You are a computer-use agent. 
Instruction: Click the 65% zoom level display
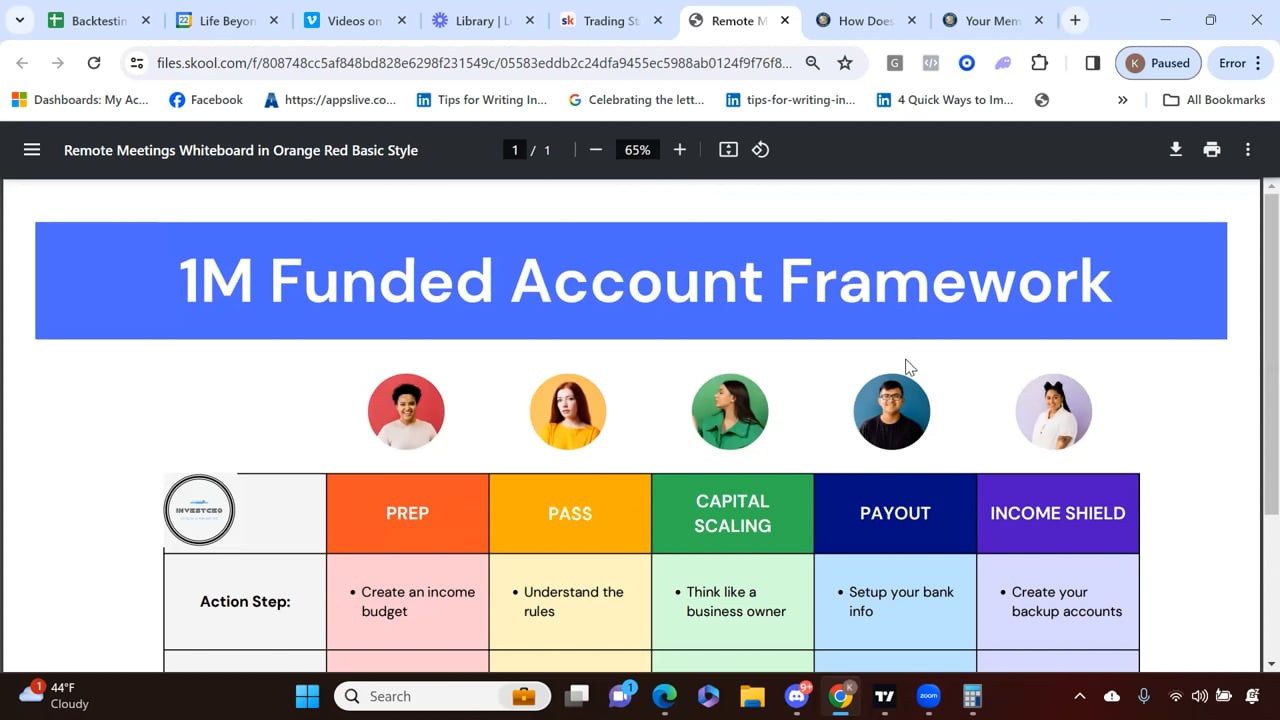tap(637, 150)
